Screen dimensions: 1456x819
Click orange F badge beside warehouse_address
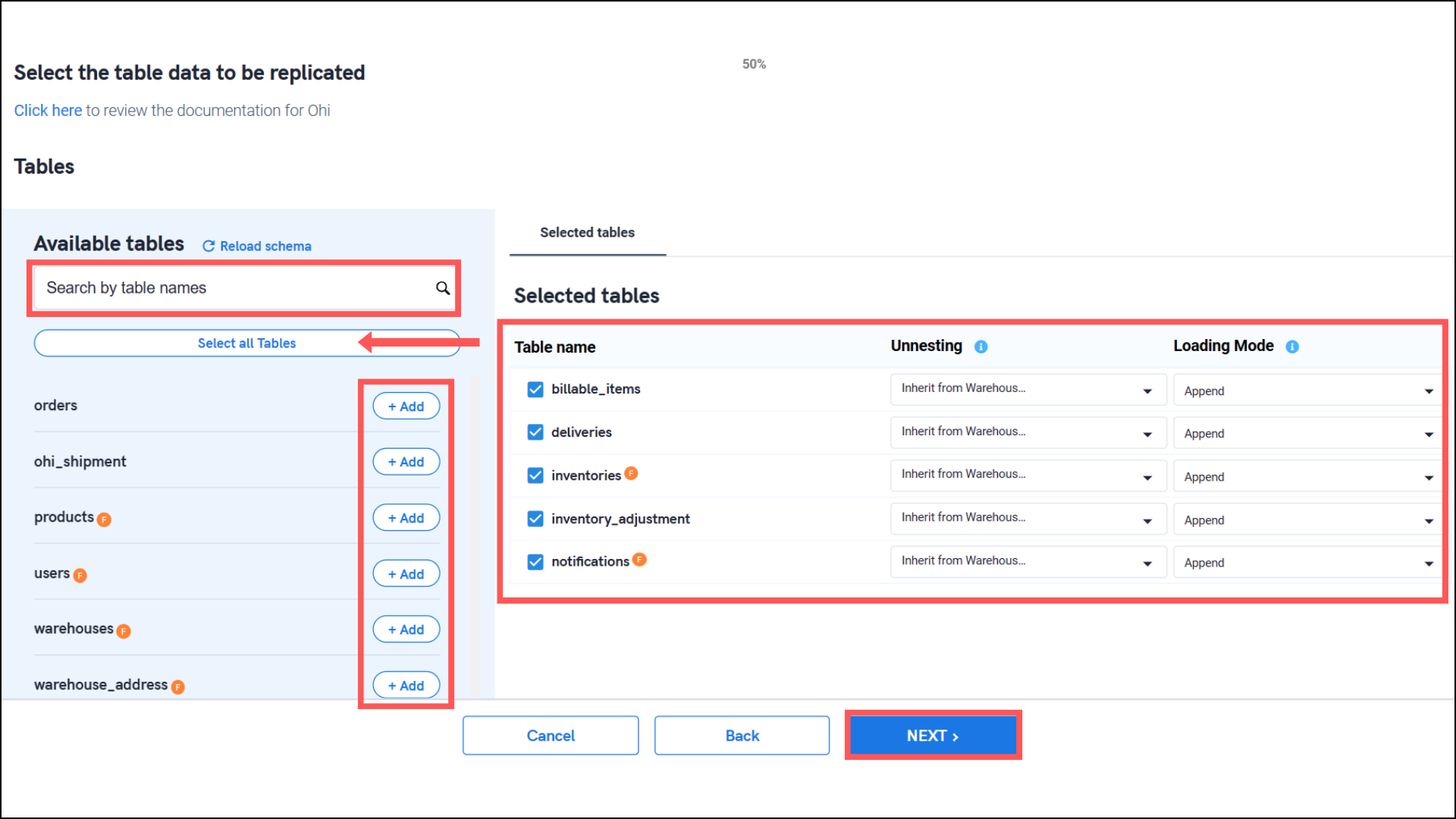coord(177,687)
